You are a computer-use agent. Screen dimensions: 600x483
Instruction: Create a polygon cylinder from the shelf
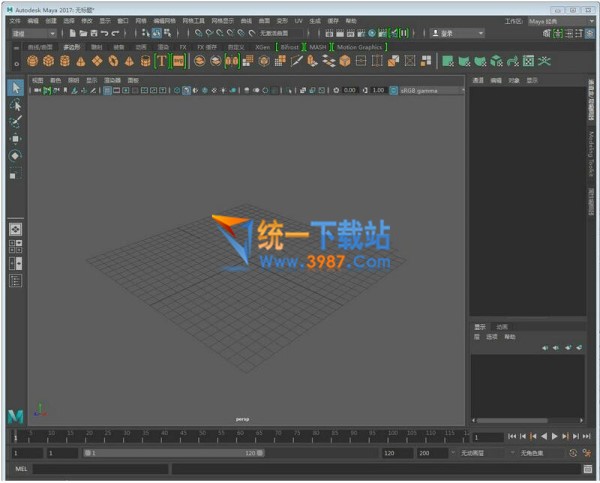click(x=65, y=61)
